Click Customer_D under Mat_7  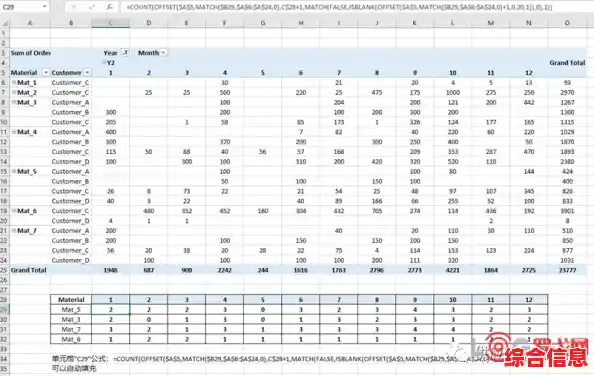pyautogui.click(x=70, y=260)
